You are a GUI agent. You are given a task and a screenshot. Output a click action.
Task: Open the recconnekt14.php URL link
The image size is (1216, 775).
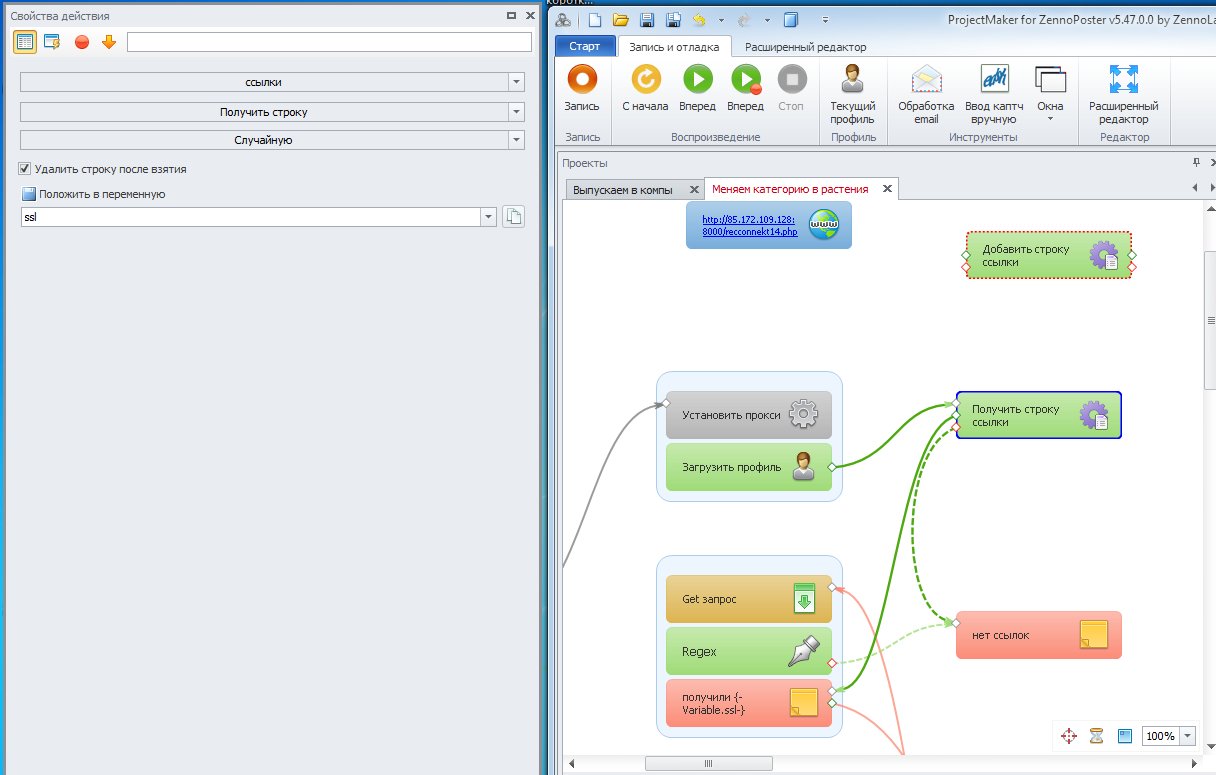pos(748,225)
